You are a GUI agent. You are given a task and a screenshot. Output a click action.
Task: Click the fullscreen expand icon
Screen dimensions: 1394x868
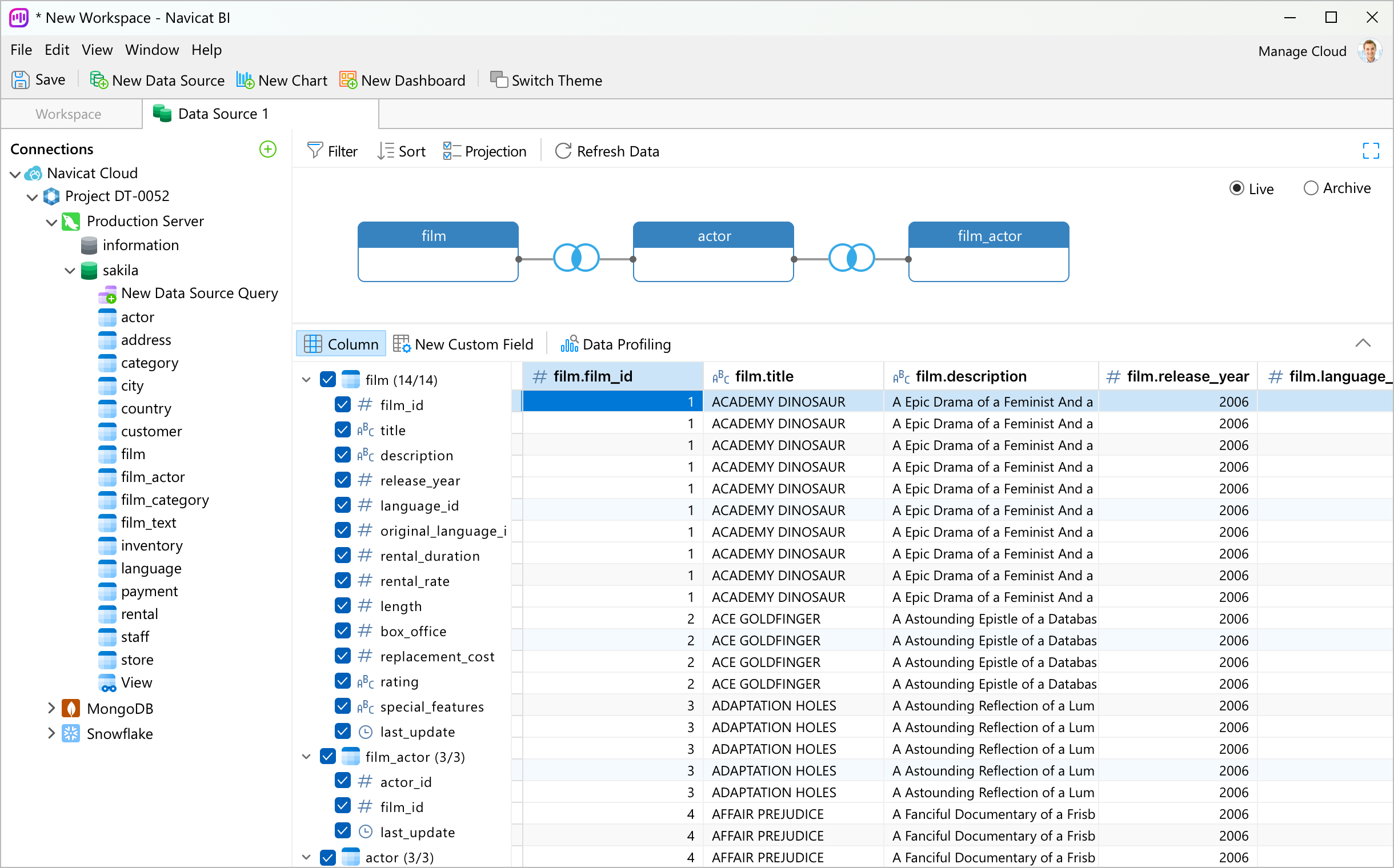1371,151
